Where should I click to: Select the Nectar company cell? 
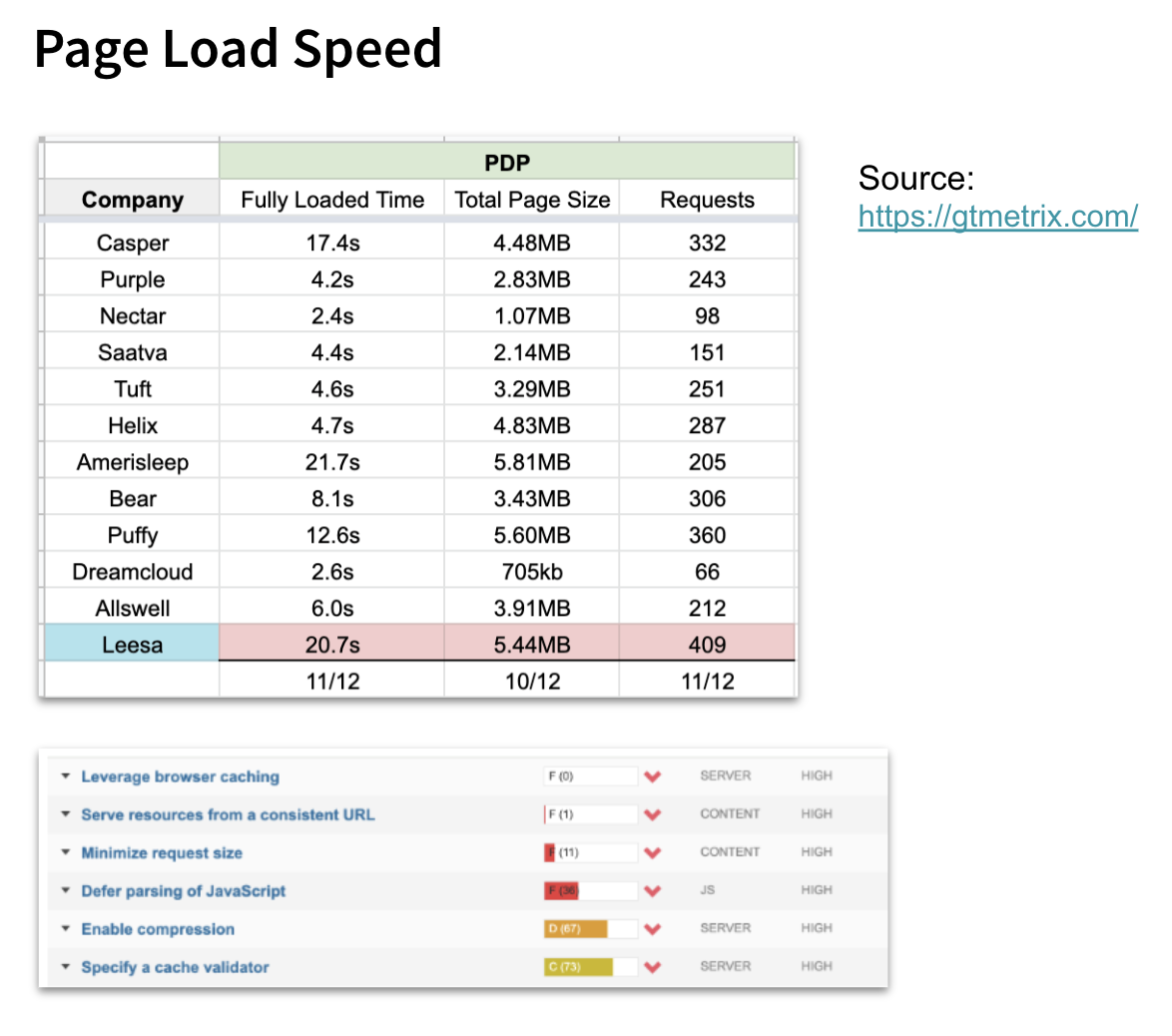click(x=133, y=316)
